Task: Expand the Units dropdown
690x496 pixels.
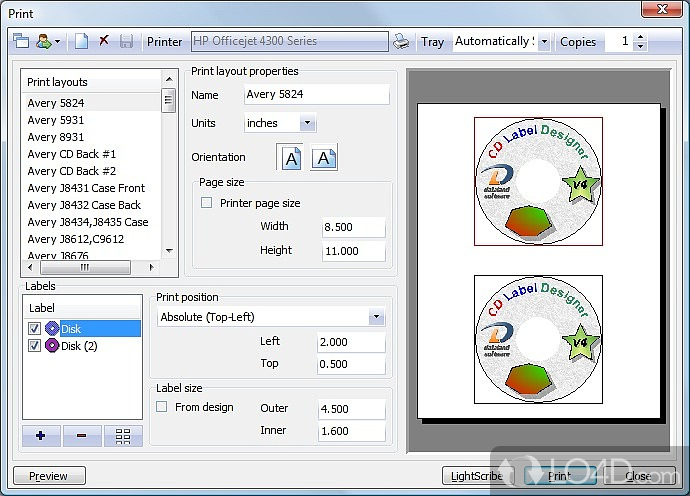Action: [x=306, y=123]
